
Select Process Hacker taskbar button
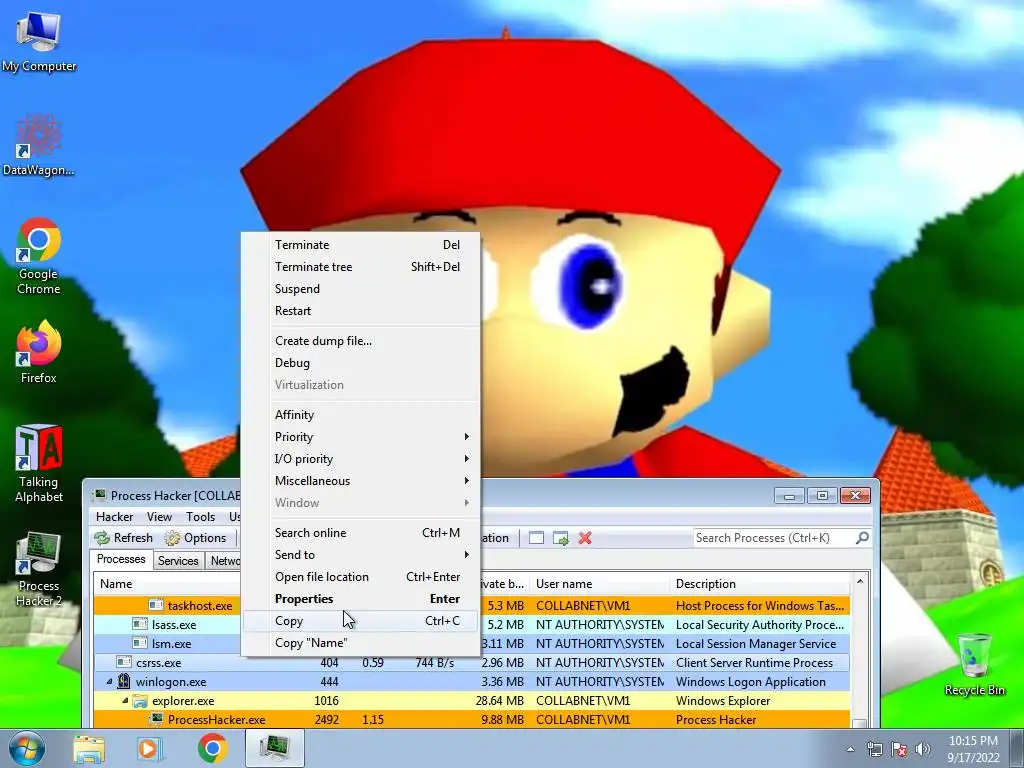tap(274, 748)
